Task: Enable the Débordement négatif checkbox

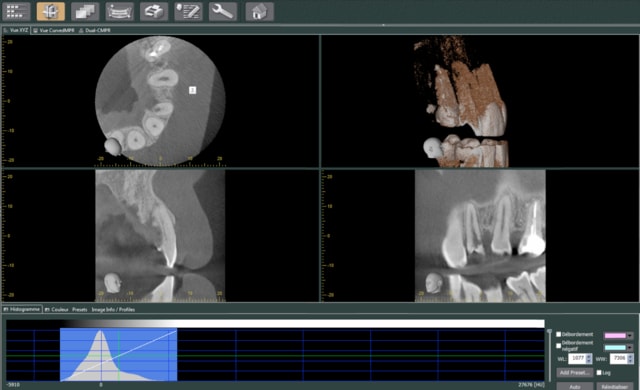Action: click(x=559, y=346)
